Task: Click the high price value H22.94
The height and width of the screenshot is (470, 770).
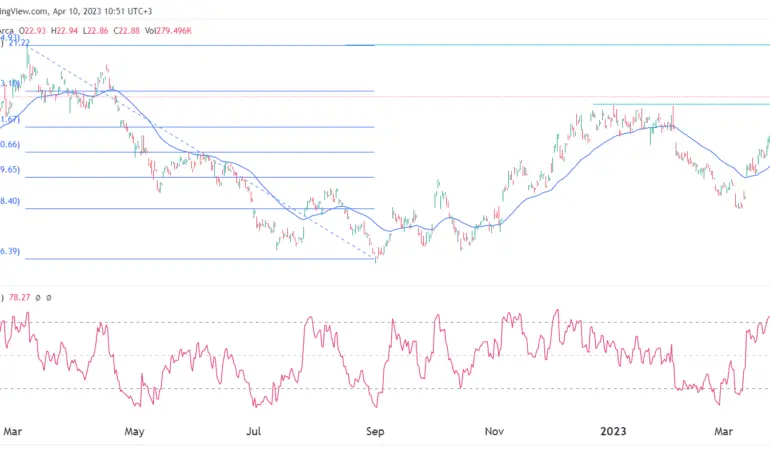Action: coord(64,31)
